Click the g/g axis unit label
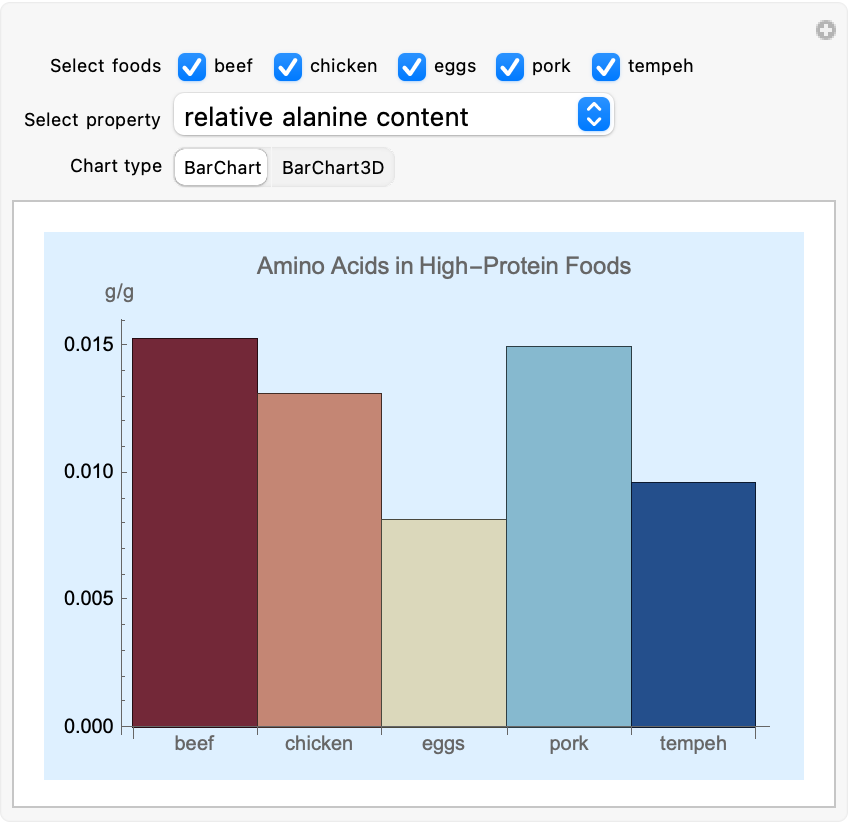Screen dimensions: 848x826 pyautogui.click(x=119, y=293)
